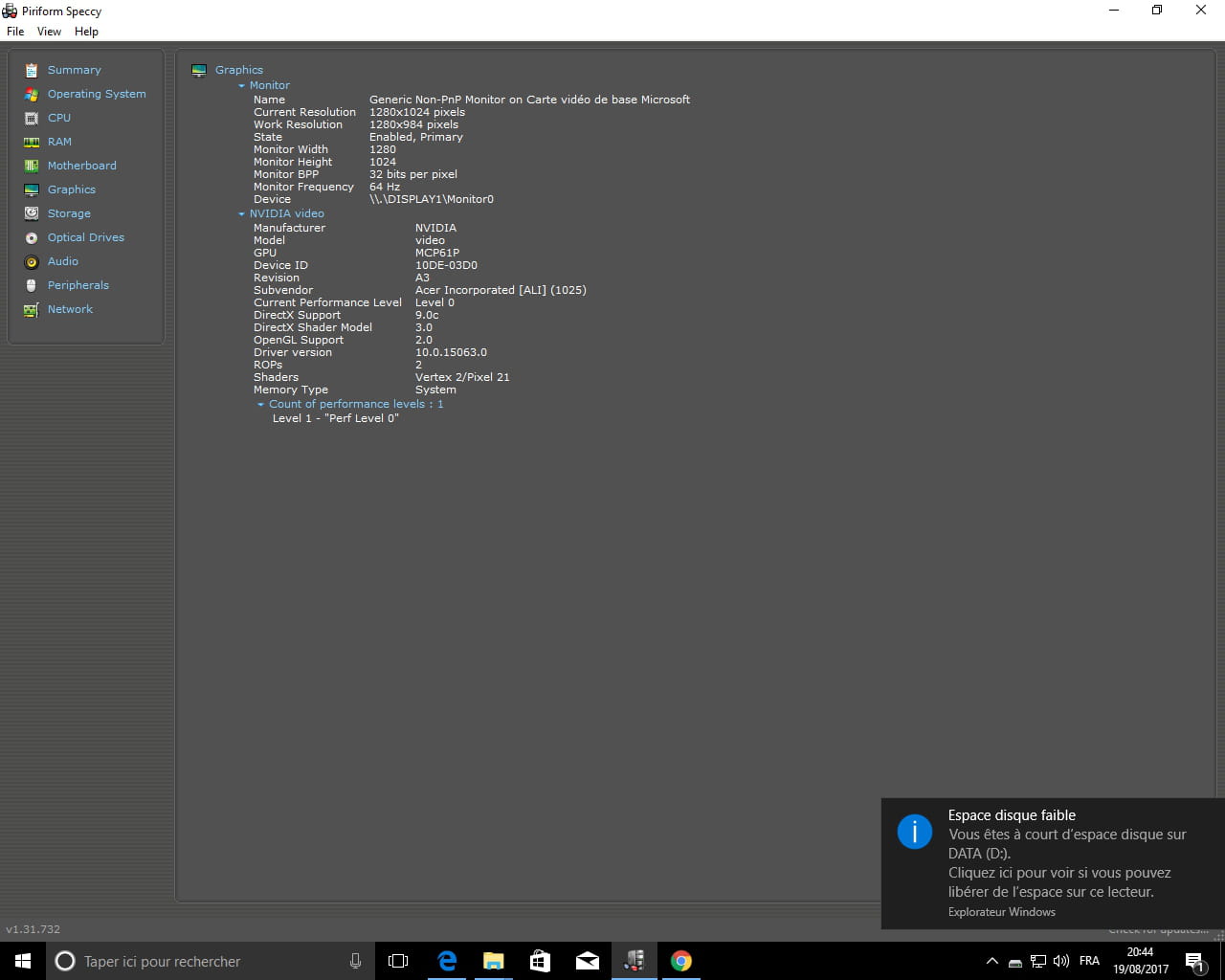This screenshot has height=980, width=1225.
Task: Open Microsoft Store from taskbar
Action: [541, 961]
